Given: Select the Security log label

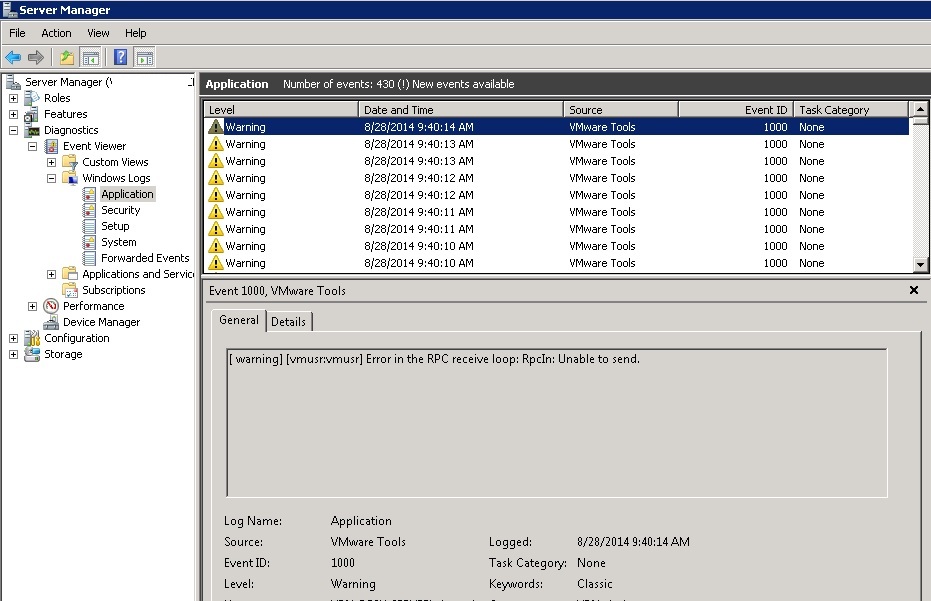Looking at the screenshot, I should [x=121, y=210].
